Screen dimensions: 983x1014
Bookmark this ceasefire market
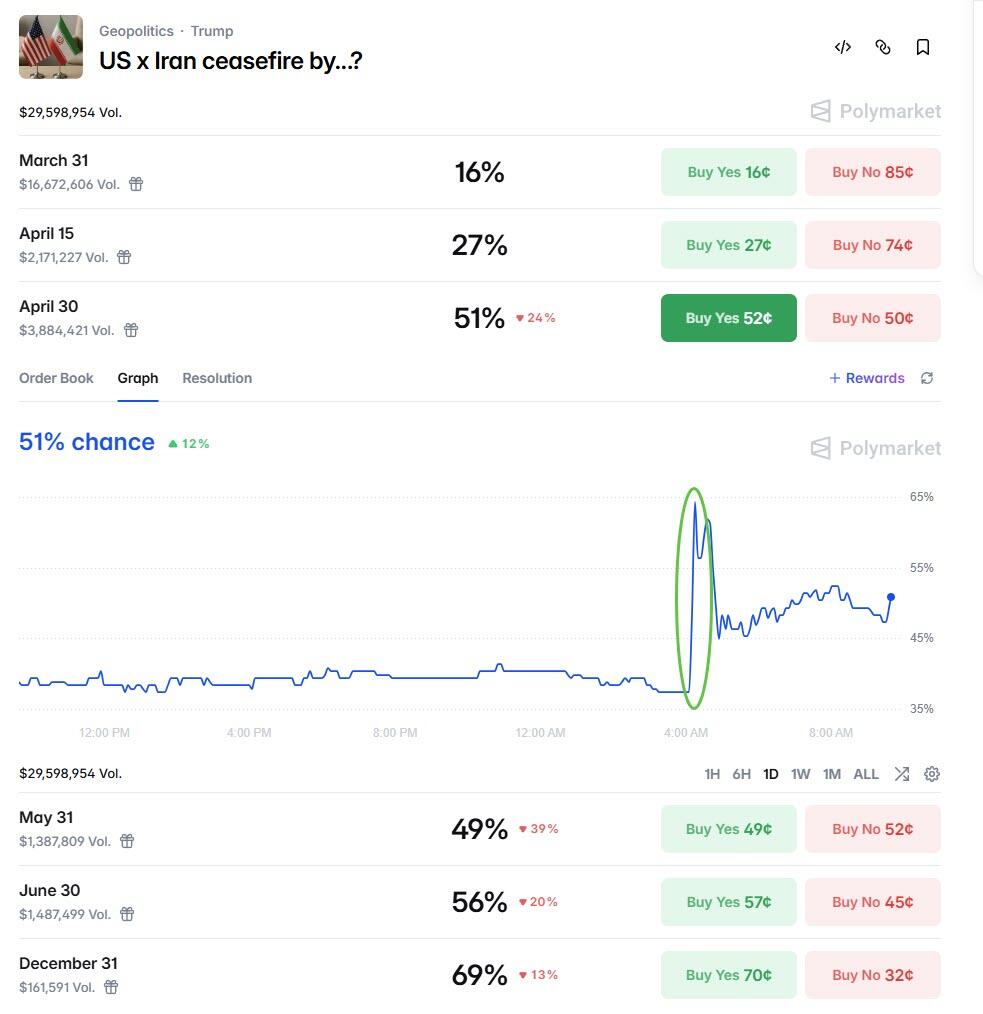click(923, 47)
